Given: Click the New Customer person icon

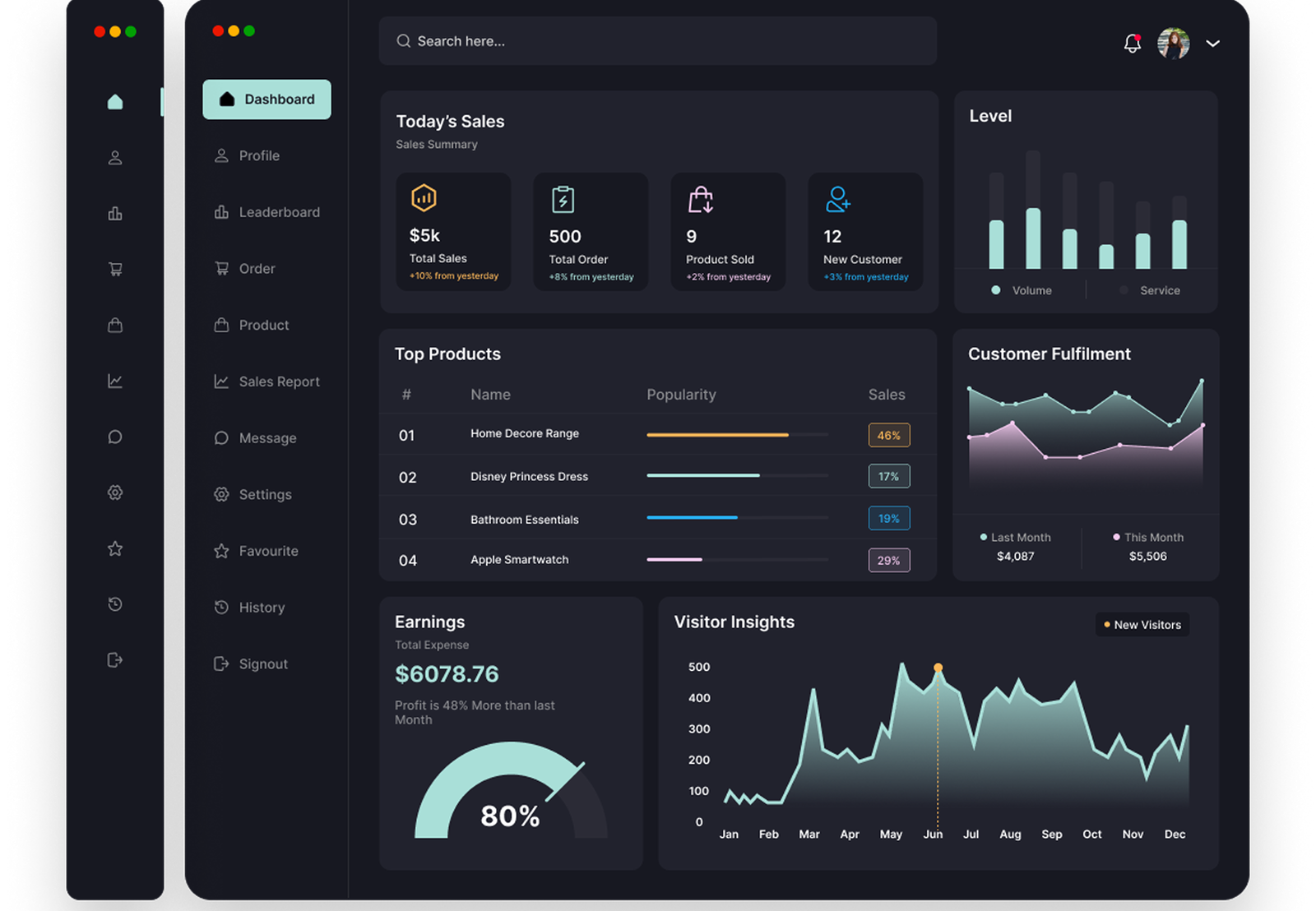Looking at the screenshot, I should point(837,199).
